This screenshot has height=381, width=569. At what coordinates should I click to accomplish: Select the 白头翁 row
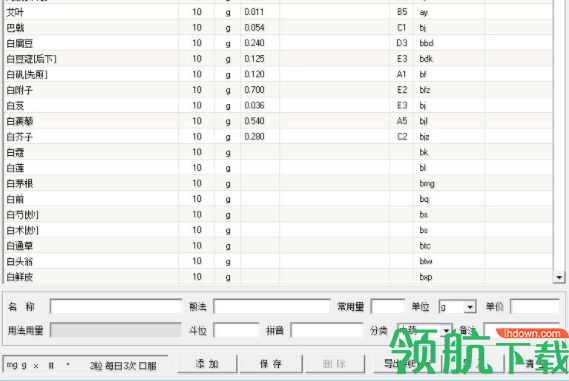[278, 262]
